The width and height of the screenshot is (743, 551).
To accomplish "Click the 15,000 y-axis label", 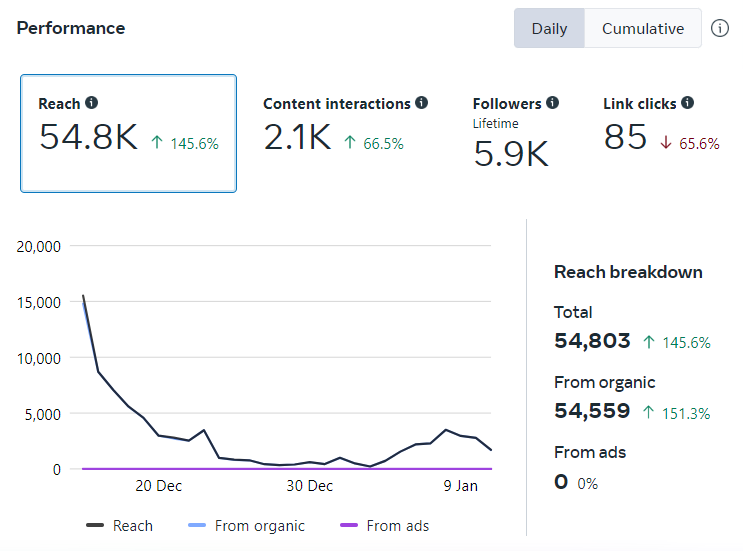I will (38, 303).
